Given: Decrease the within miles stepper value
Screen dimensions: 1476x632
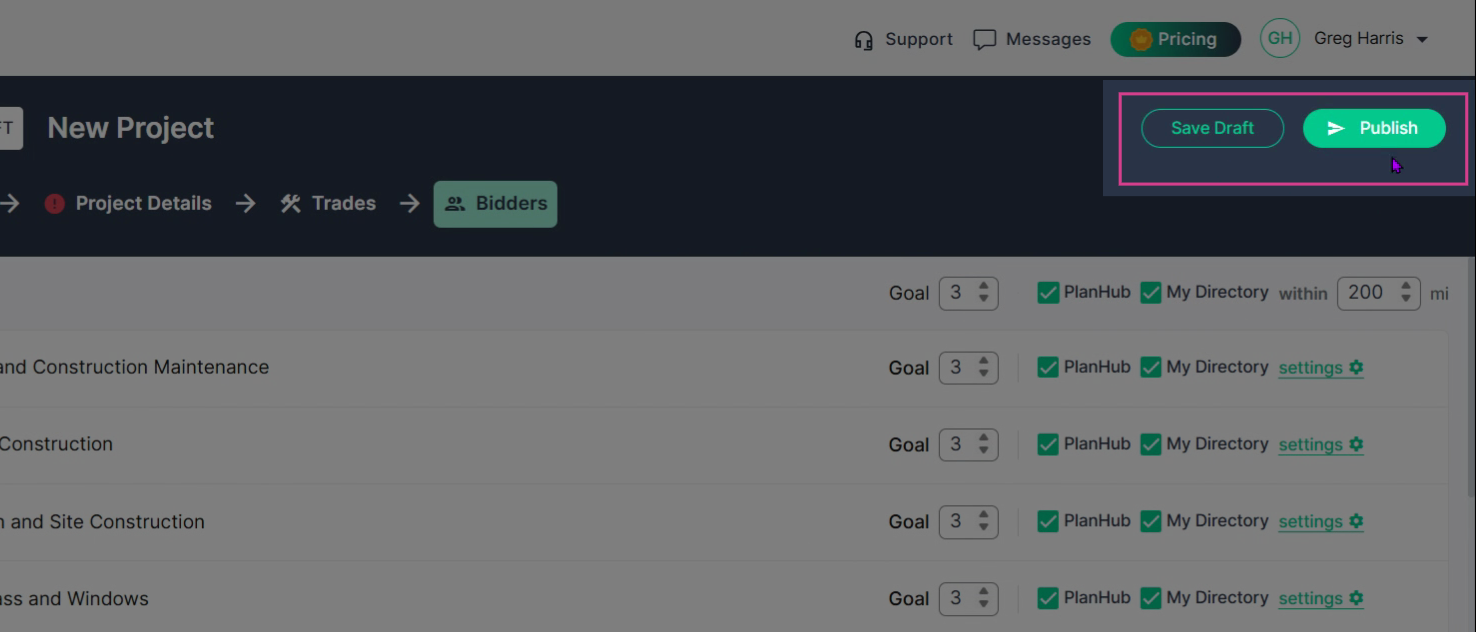Looking at the screenshot, I should click(1406, 299).
